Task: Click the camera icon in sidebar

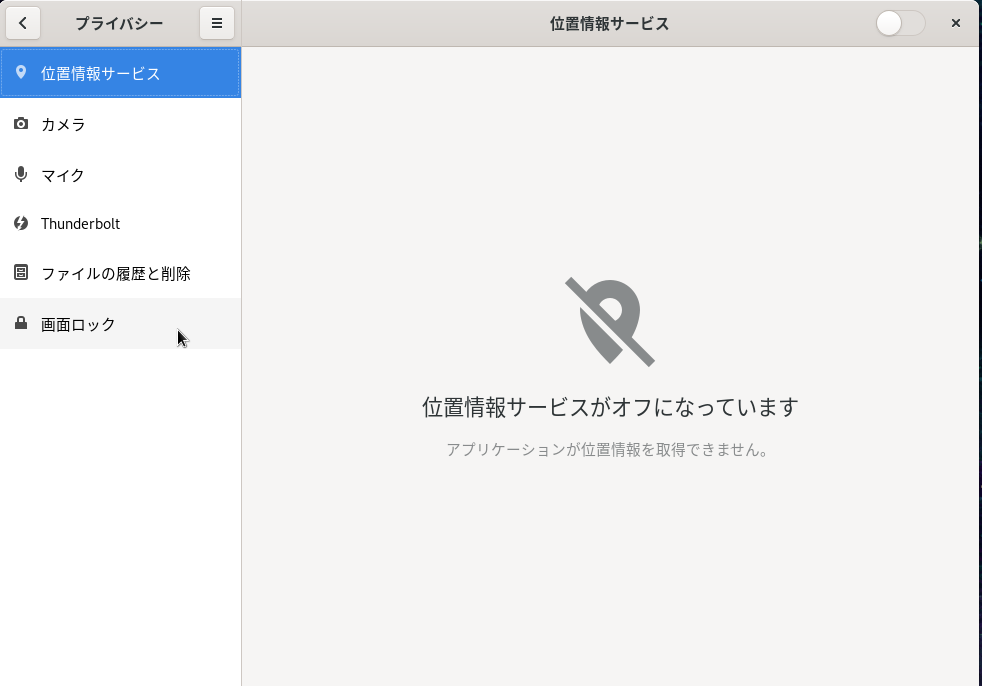Action: 21,124
